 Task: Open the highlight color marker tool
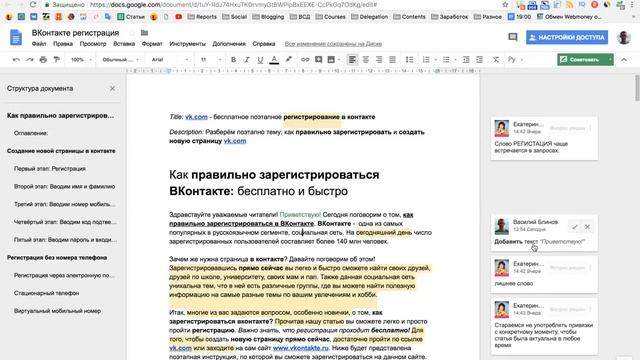pyautogui.click(x=289, y=60)
